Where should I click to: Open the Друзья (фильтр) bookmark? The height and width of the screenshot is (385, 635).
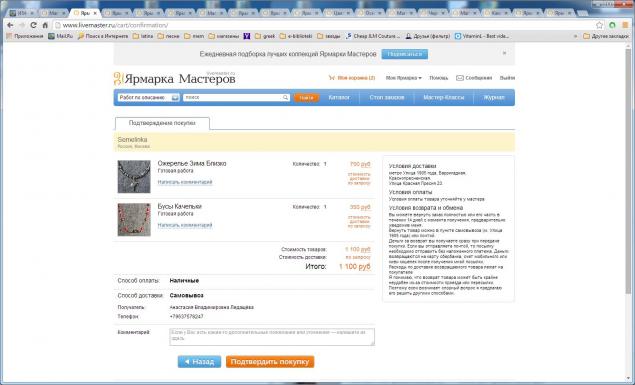(x=428, y=36)
